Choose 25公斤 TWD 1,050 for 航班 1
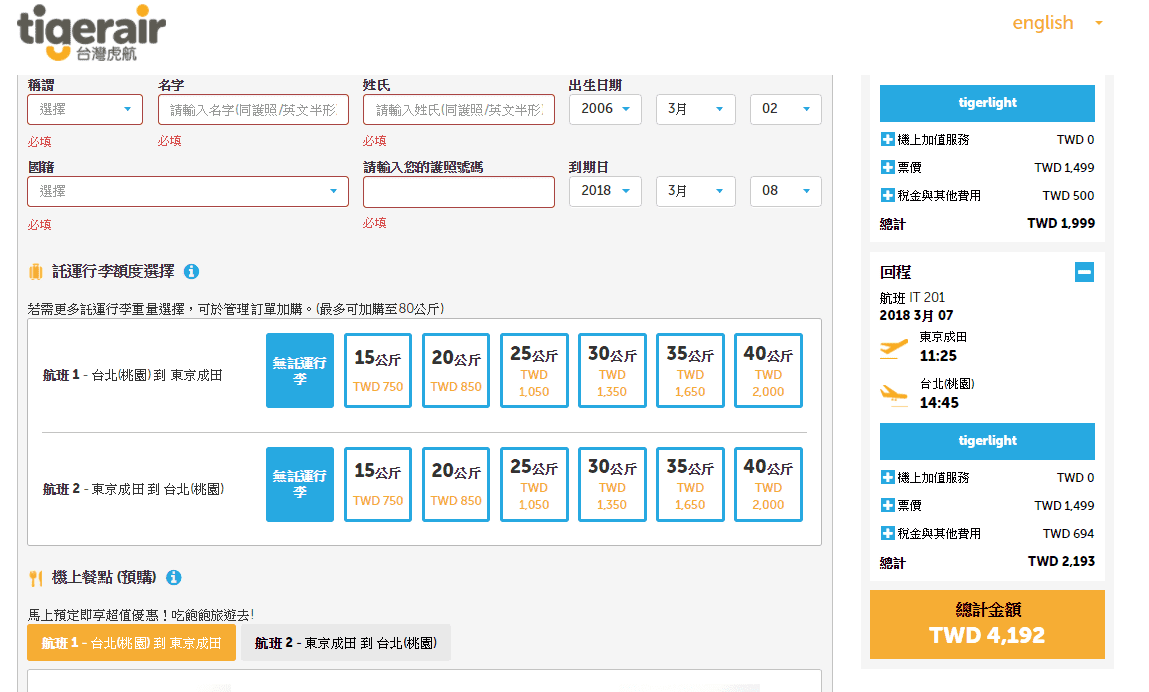 coord(534,370)
